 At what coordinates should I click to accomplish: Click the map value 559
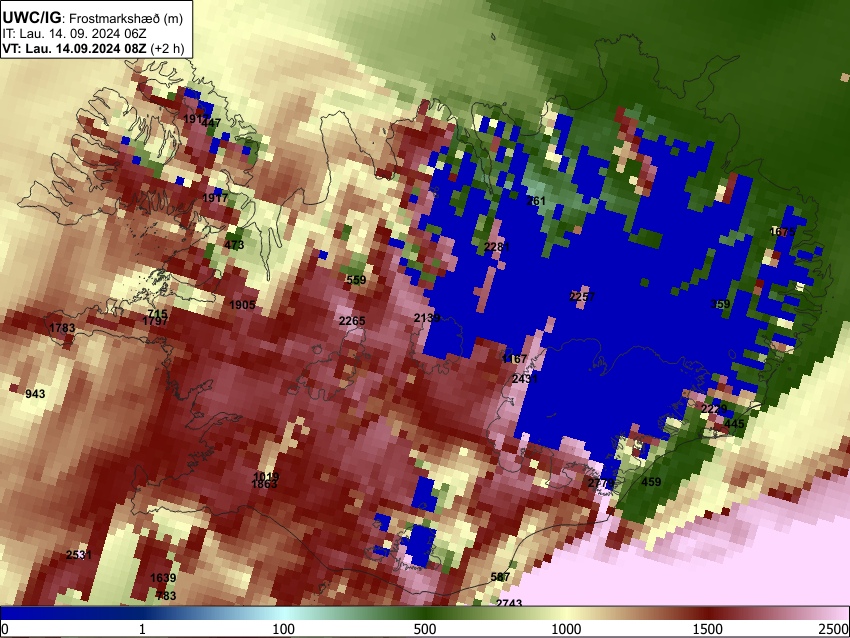tap(356, 280)
